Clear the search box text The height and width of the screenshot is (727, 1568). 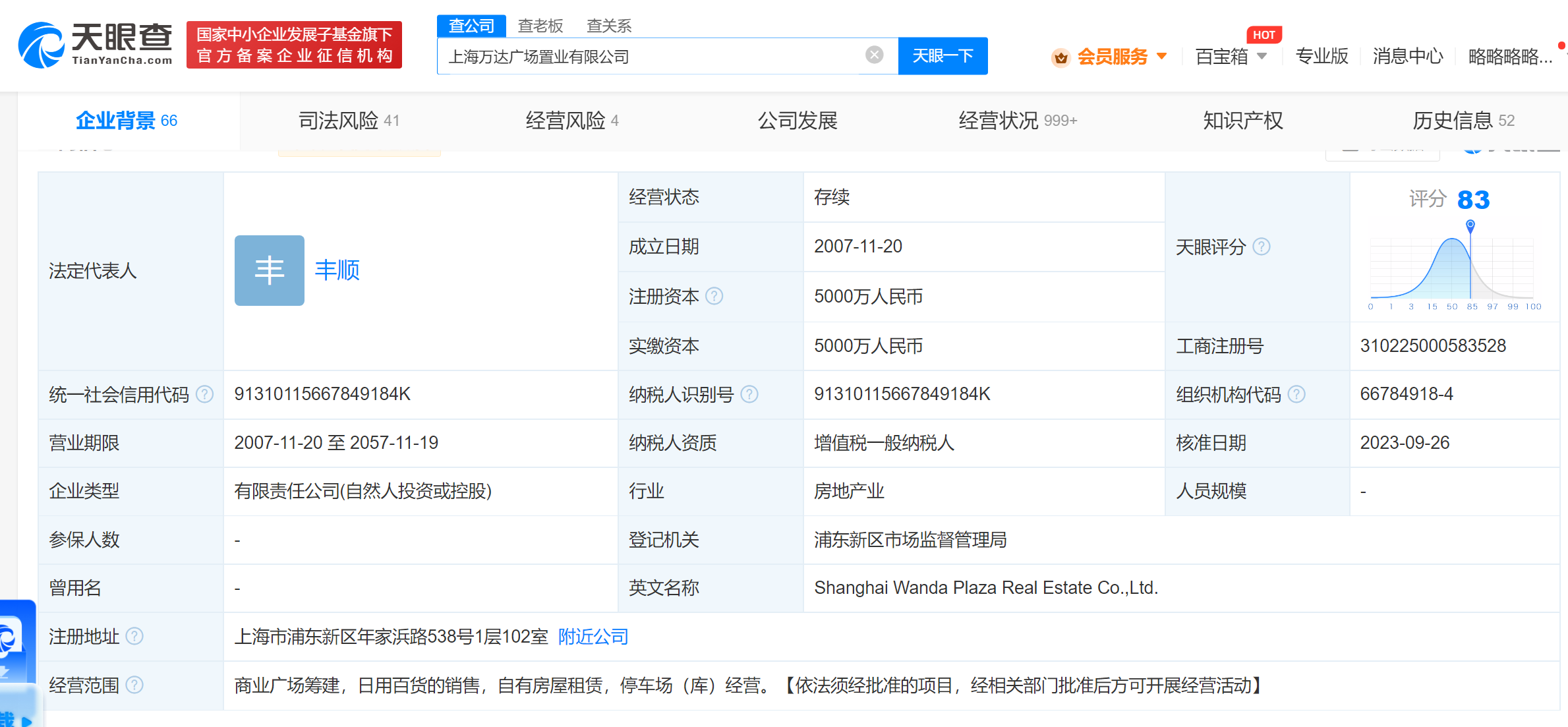coord(874,55)
